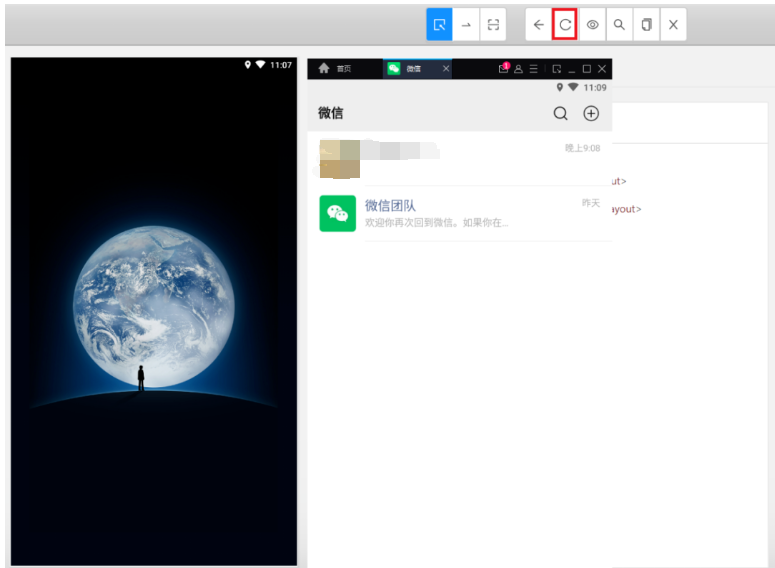
Task: Click the 欢迎你再次回到微信 message preview
Action: (x=436, y=223)
